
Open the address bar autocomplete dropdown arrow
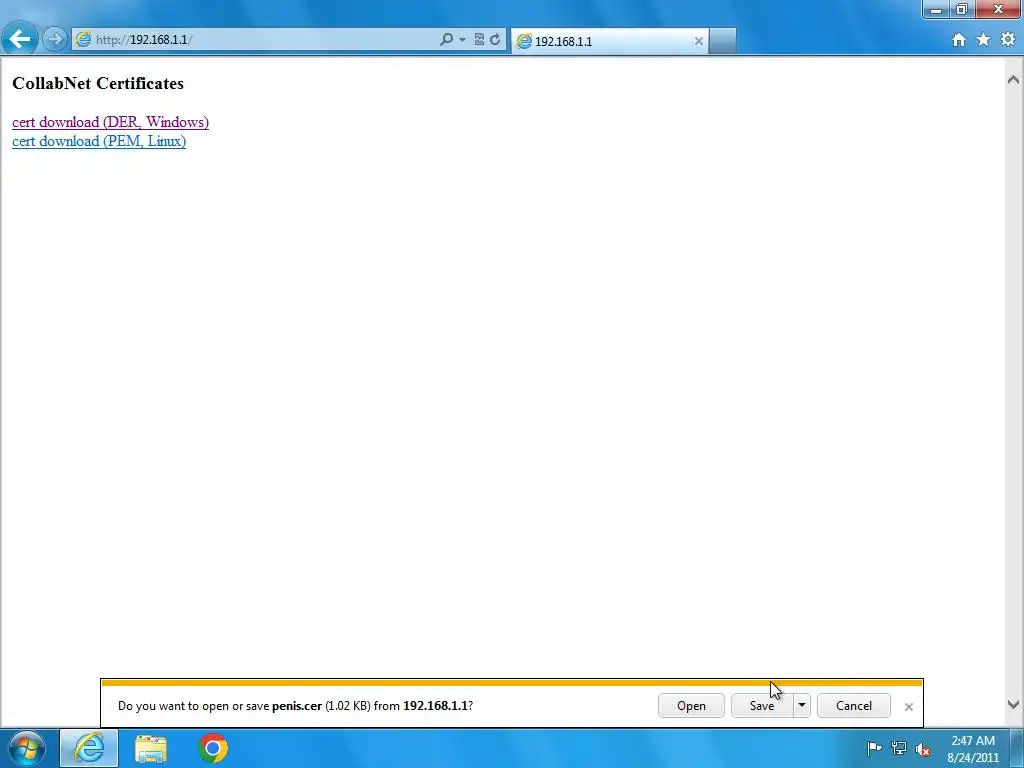tap(462, 39)
